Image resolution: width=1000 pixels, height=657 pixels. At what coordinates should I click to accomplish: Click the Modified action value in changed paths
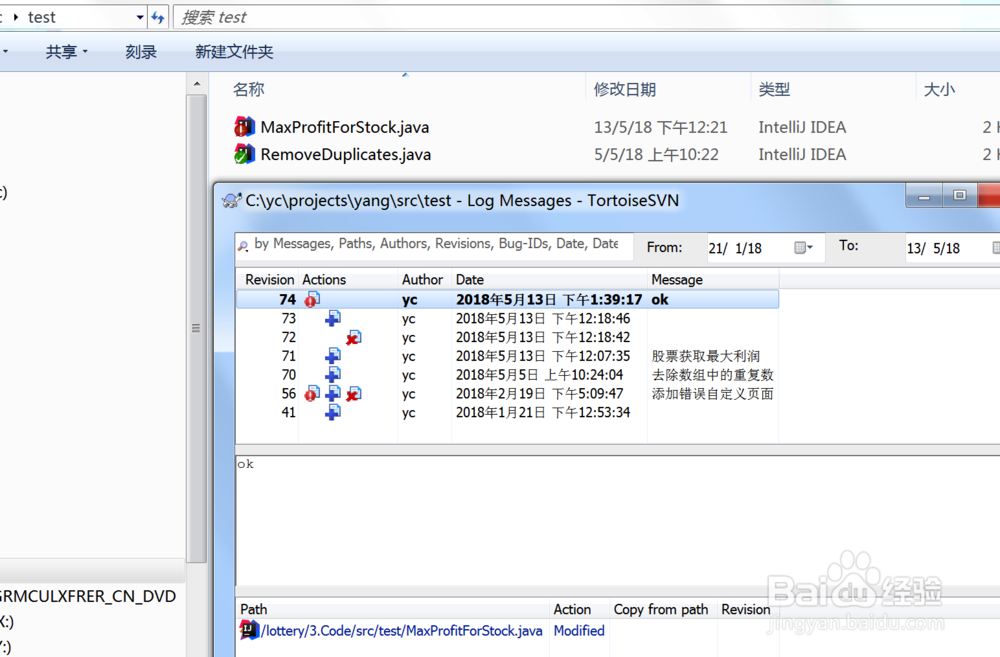[579, 630]
